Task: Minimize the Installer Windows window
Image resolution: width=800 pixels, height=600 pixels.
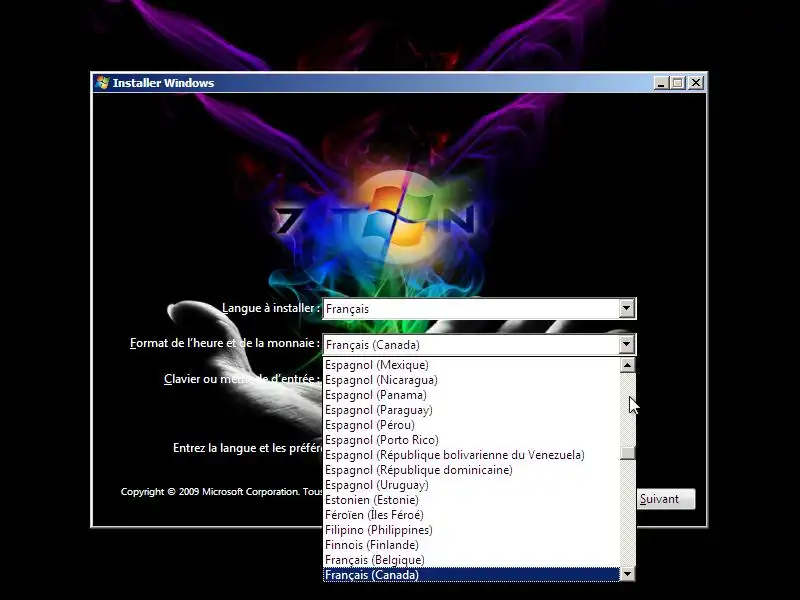Action: click(661, 83)
